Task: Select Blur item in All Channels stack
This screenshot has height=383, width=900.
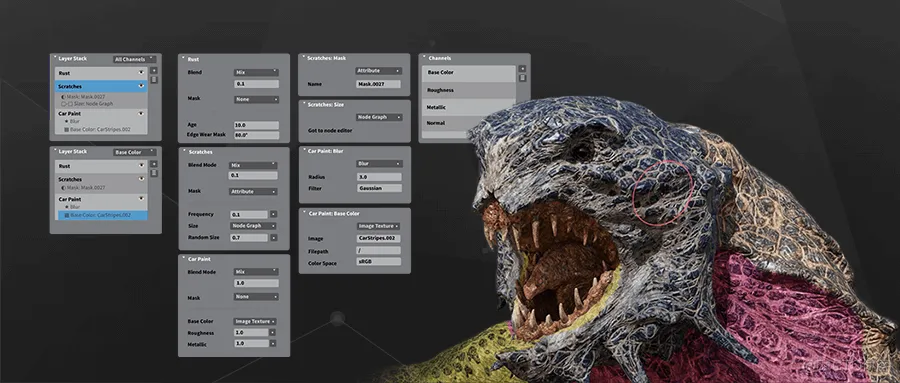Action: (72, 122)
